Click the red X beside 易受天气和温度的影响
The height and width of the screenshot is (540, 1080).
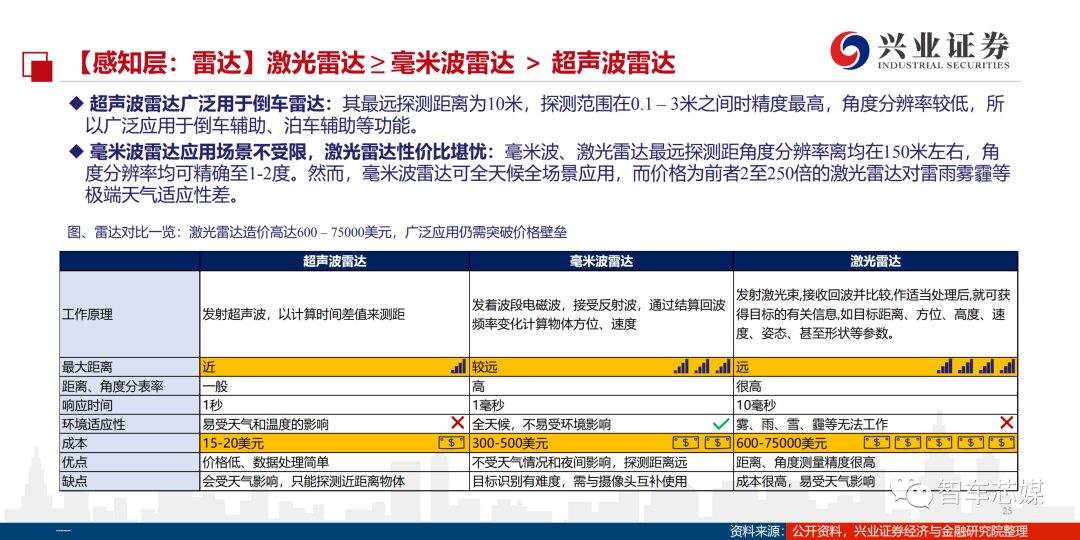[x=457, y=423]
